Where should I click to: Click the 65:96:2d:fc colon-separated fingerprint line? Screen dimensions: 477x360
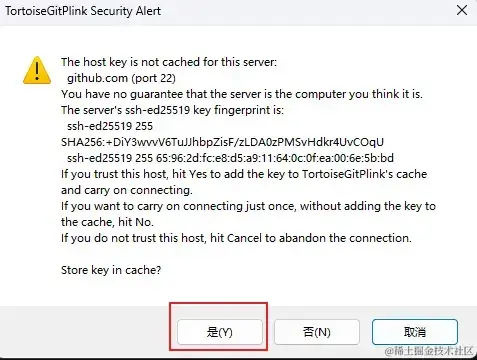tap(230, 158)
